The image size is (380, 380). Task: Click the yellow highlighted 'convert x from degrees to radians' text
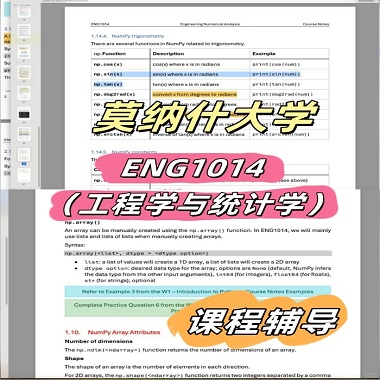click(195, 94)
